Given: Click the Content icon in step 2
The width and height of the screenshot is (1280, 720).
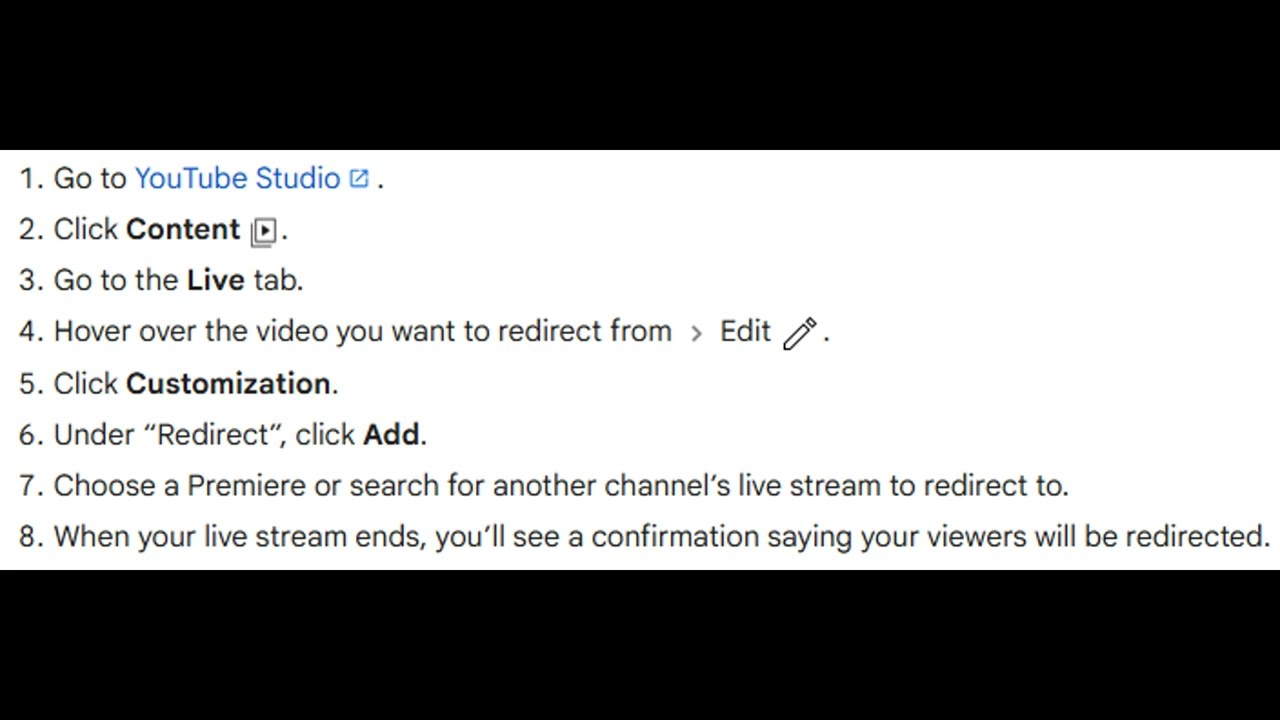Looking at the screenshot, I should pyautogui.click(x=264, y=232).
